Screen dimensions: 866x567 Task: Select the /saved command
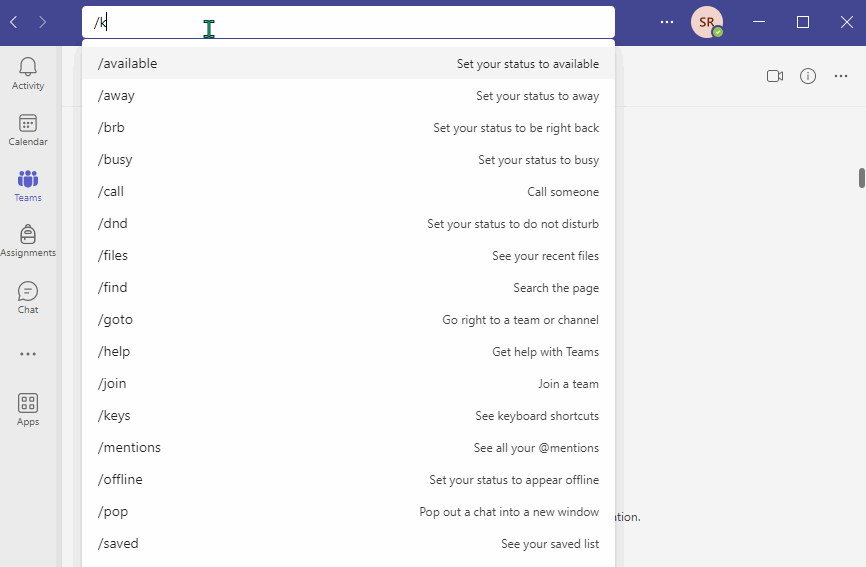click(348, 544)
